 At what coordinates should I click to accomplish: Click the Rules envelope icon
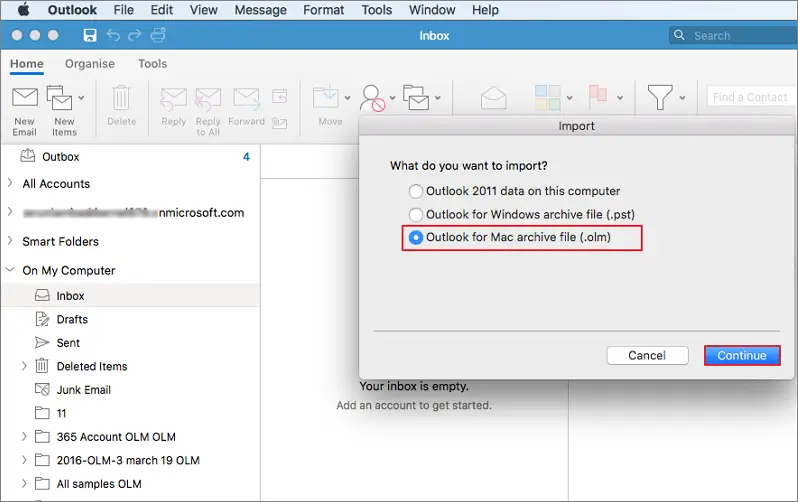click(x=416, y=98)
